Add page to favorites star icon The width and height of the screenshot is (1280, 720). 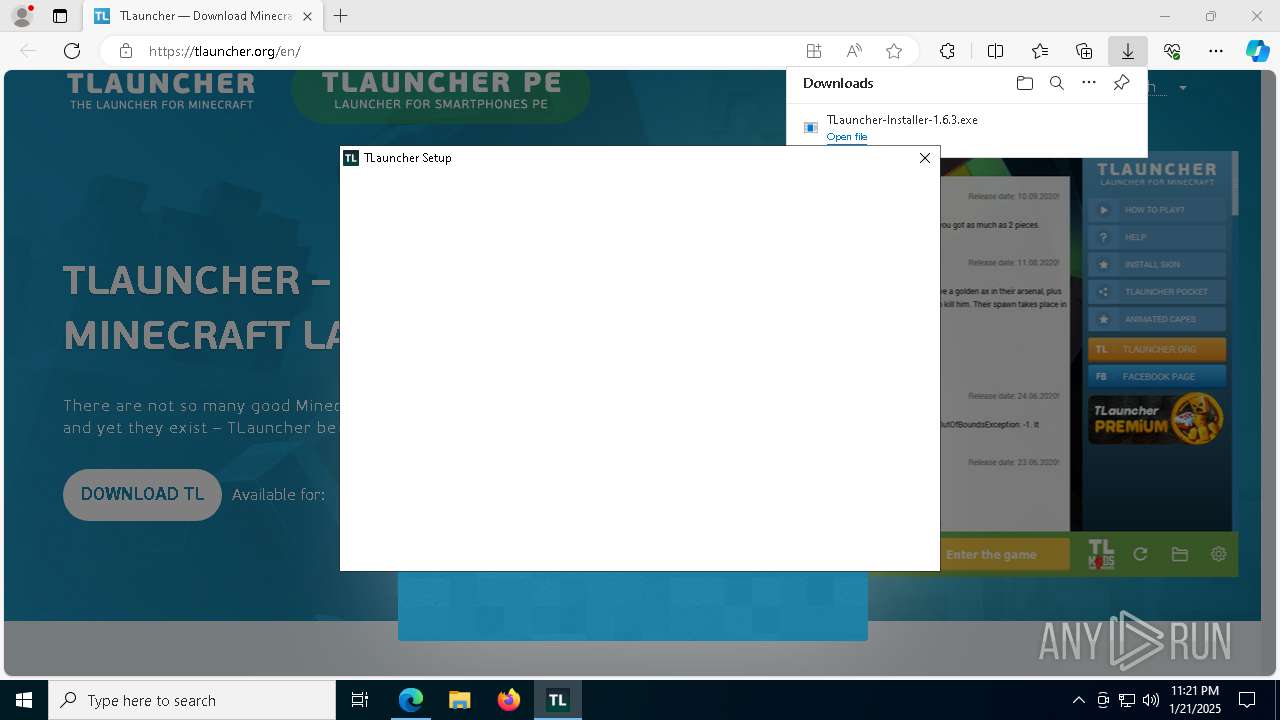(x=894, y=51)
